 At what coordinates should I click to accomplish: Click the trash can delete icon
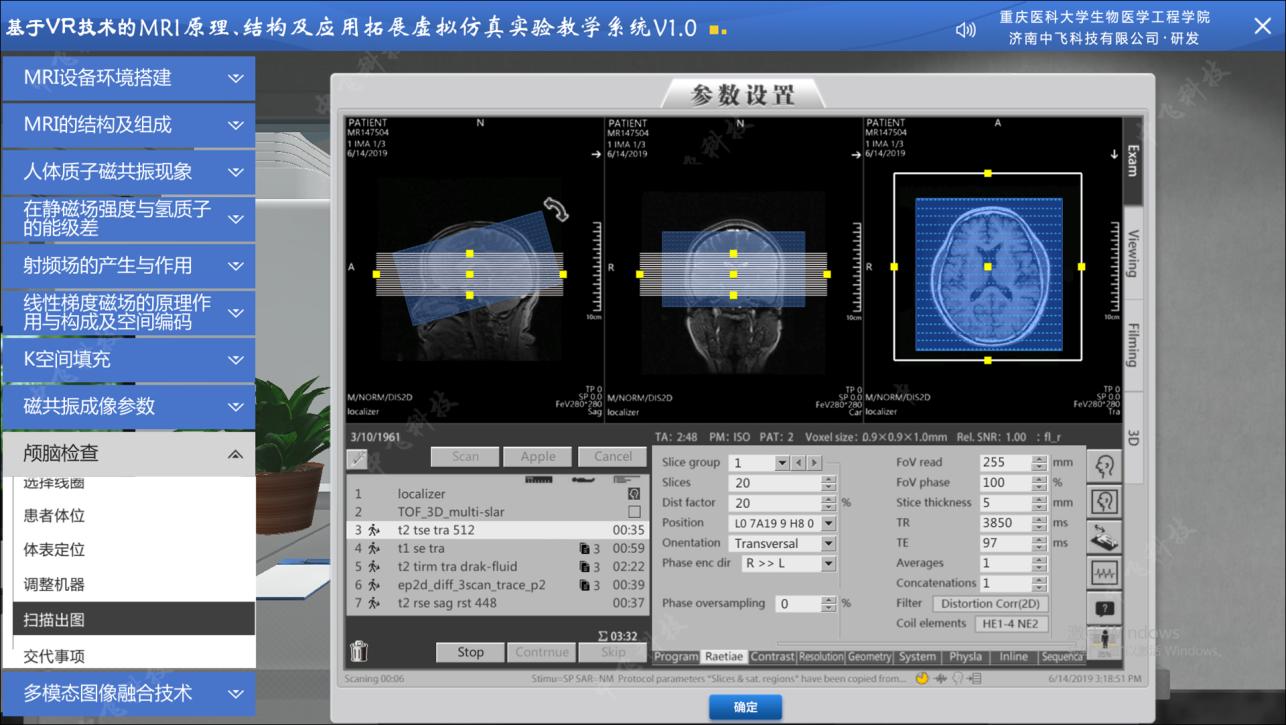click(359, 652)
